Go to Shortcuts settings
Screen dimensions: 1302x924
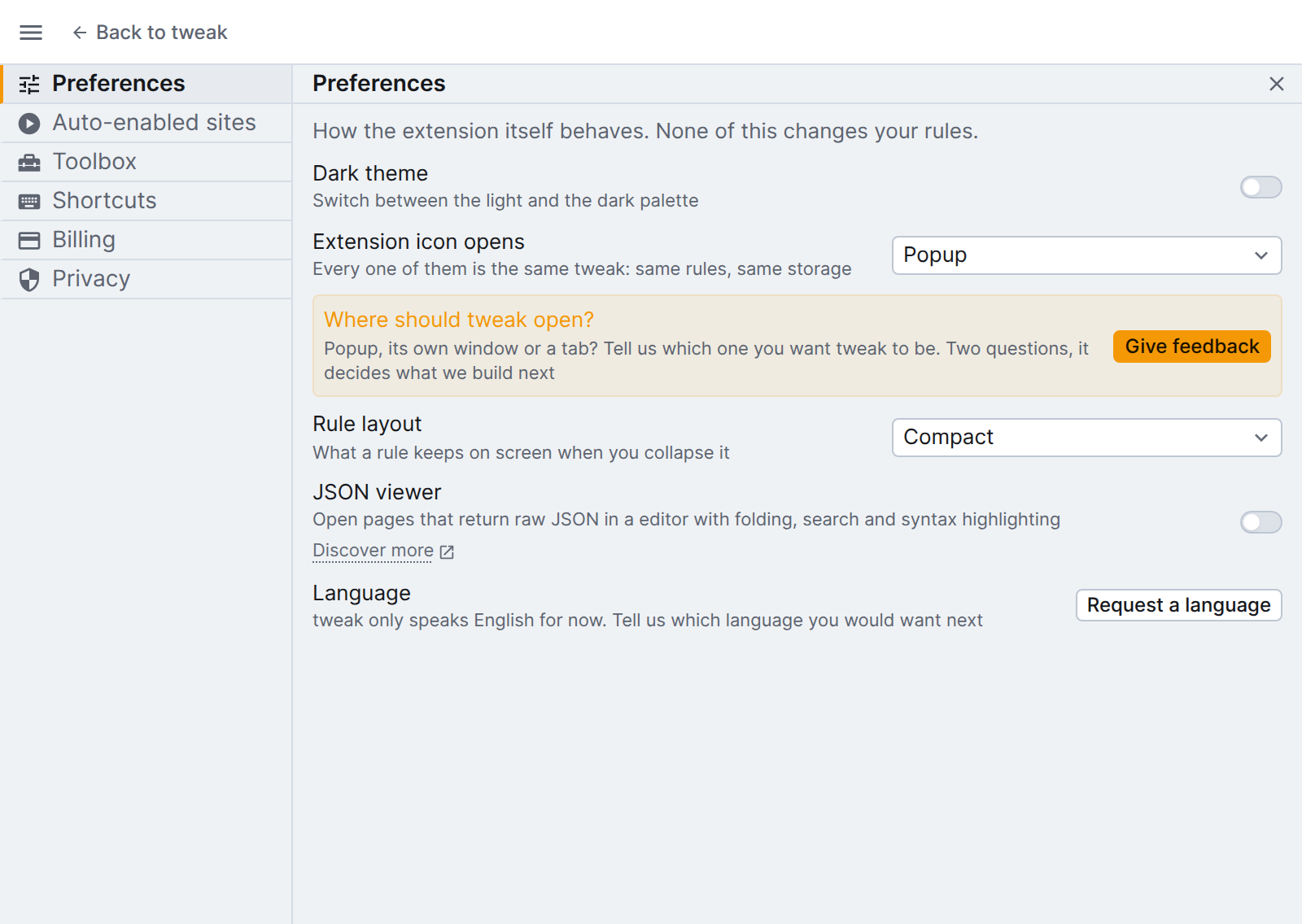(x=146, y=201)
